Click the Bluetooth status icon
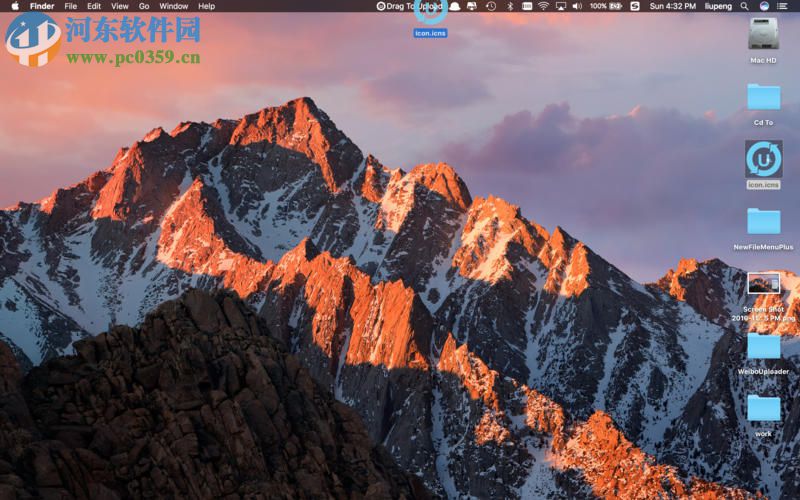 pyautogui.click(x=510, y=6)
